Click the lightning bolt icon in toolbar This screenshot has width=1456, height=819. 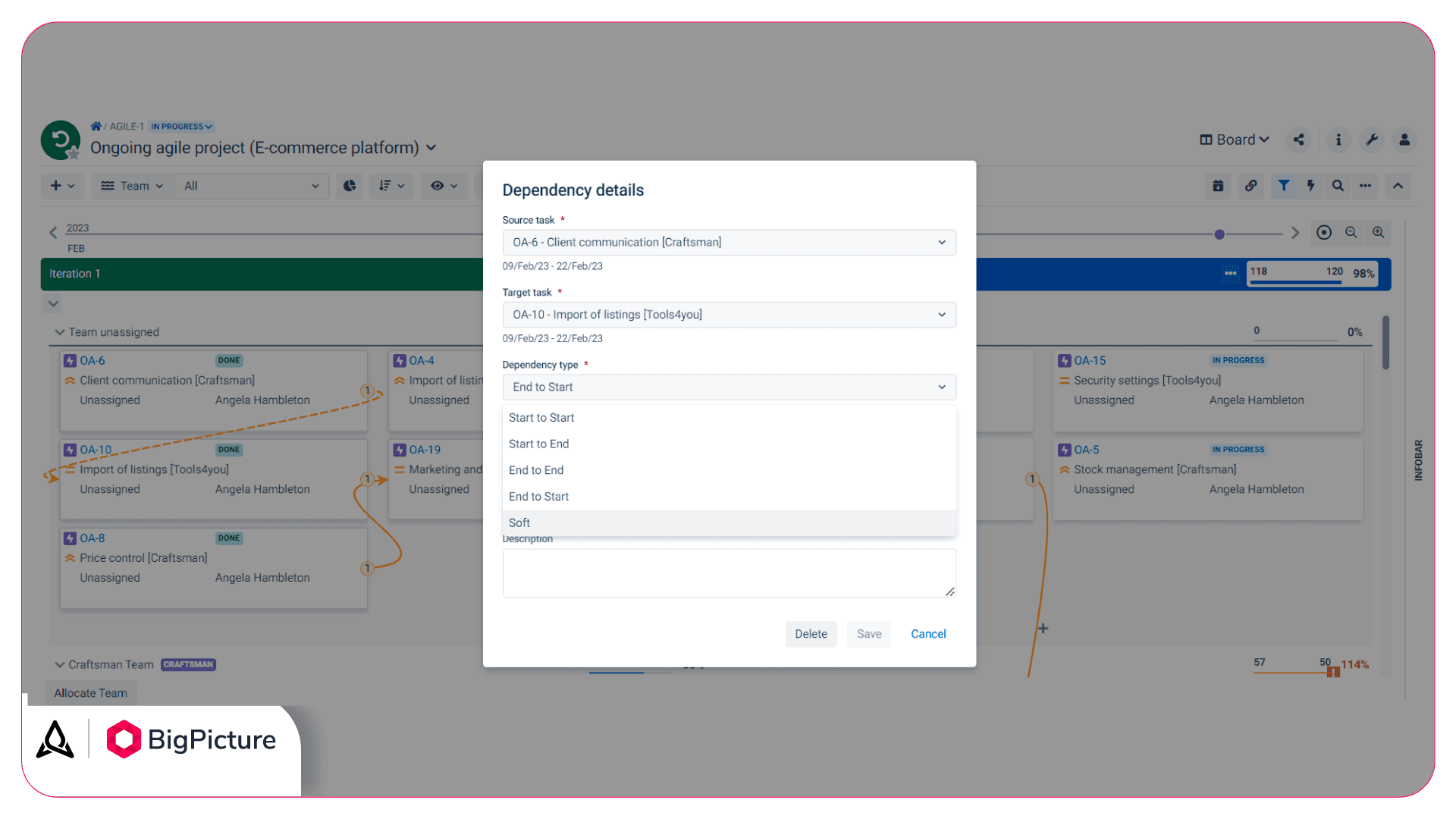click(1310, 186)
